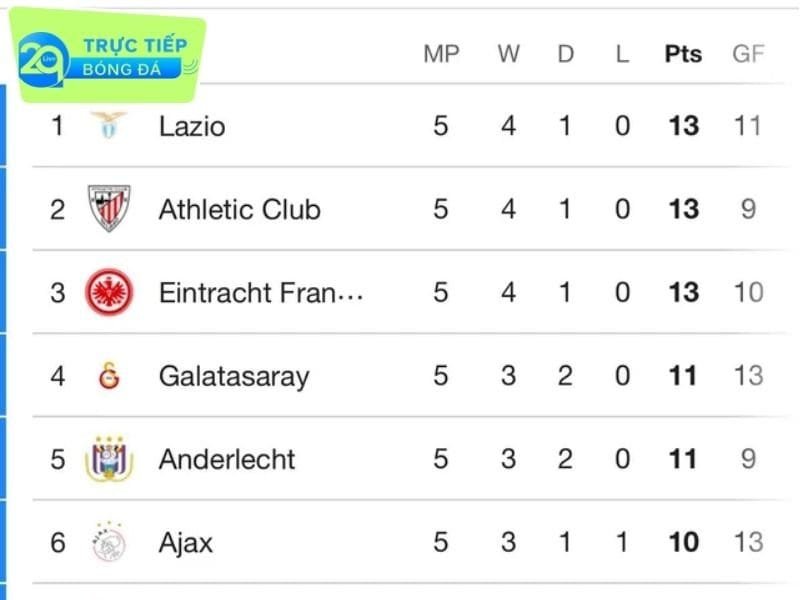Image resolution: width=800 pixels, height=600 pixels.
Task: Select the Galatasaray team name
Action: coord(234,377)
